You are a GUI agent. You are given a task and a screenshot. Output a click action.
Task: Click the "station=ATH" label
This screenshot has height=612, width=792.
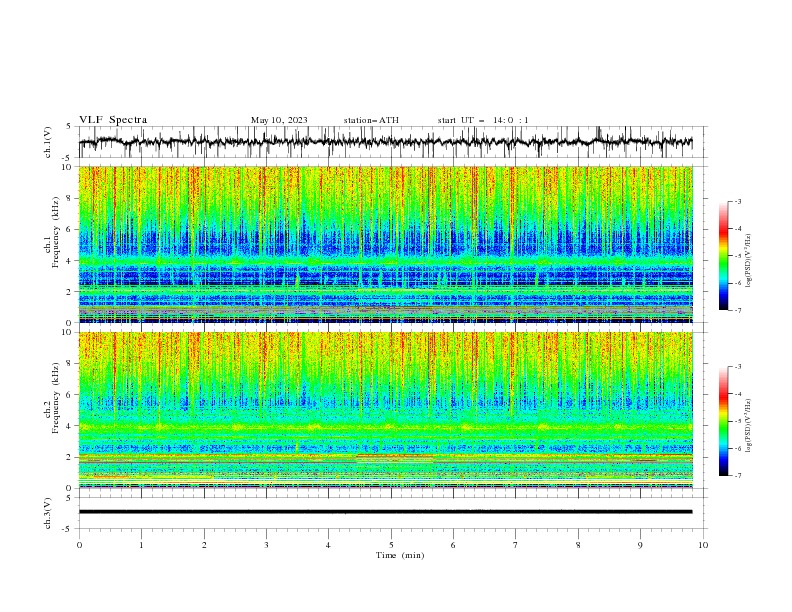(371, 120)
